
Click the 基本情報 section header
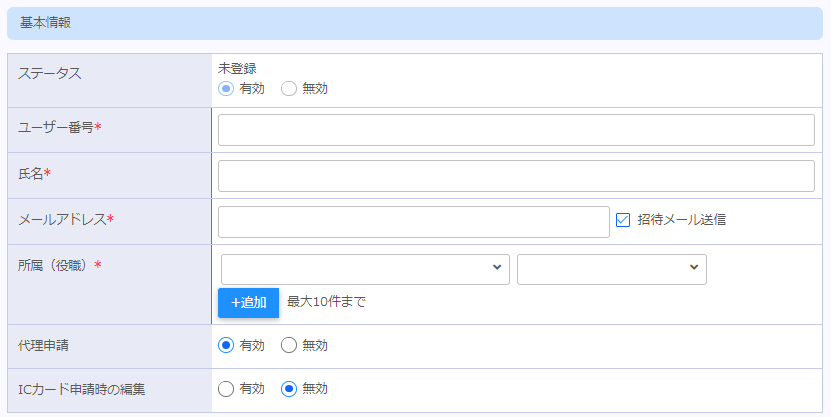45,22
